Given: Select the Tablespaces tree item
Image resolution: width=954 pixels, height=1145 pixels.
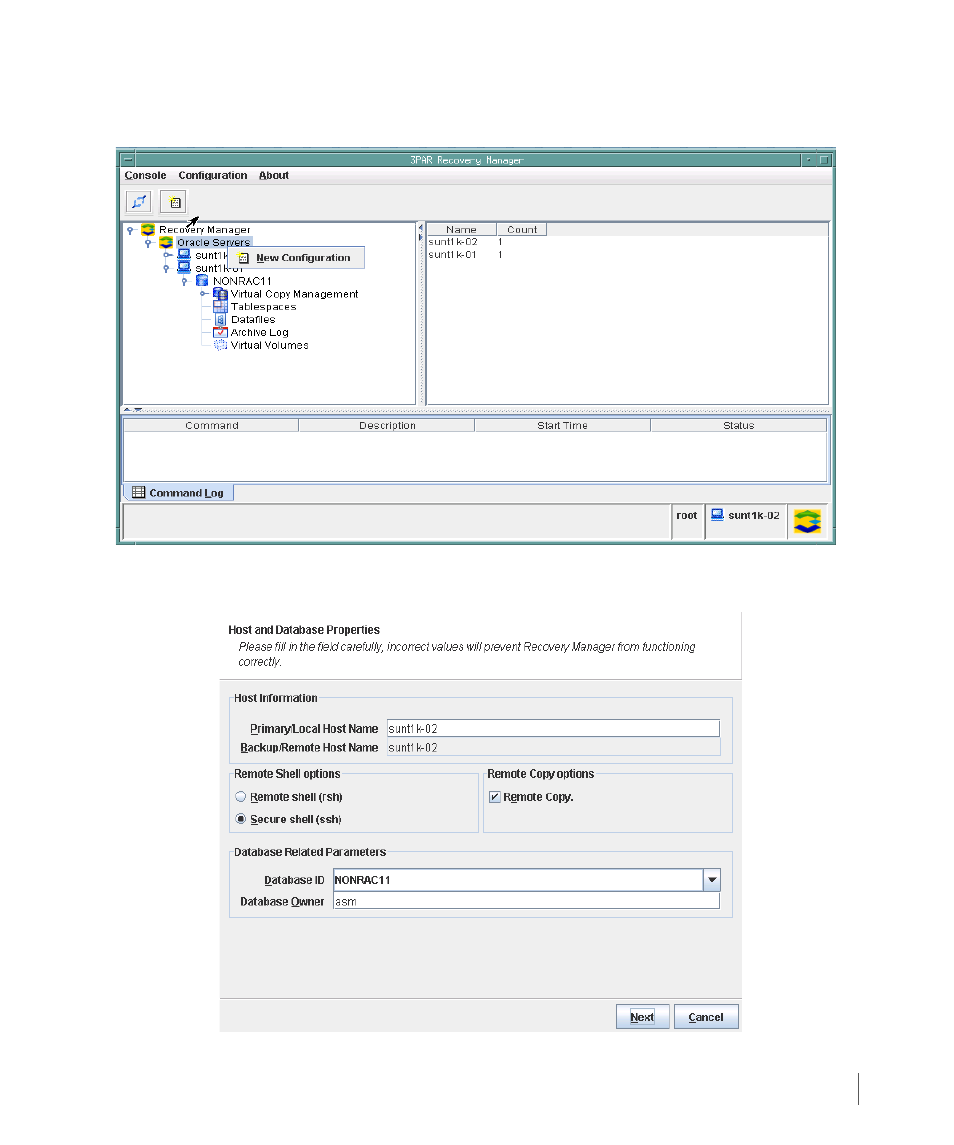Looking at the screenshot, I should (x=264, y=307).
